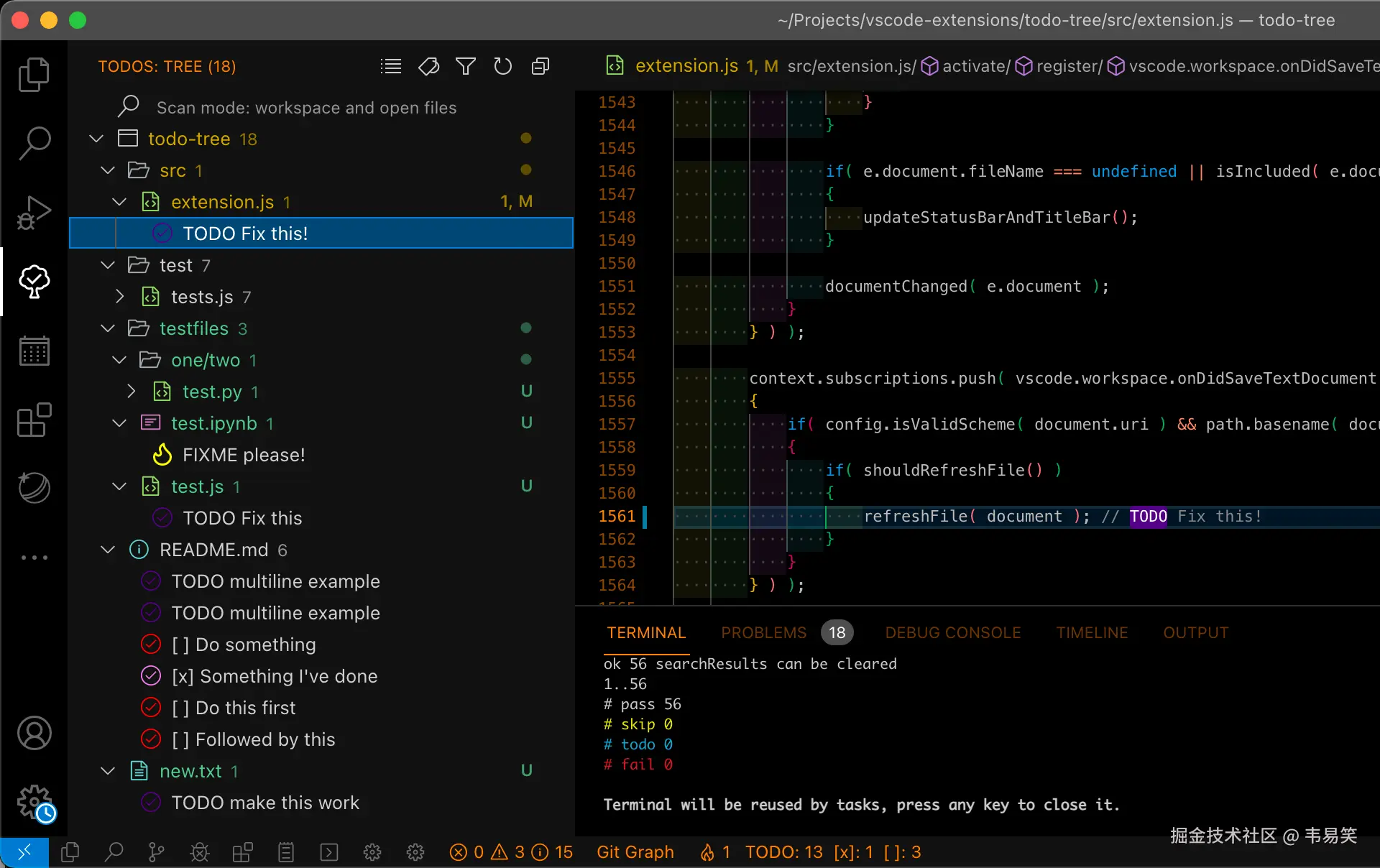Expand the tests.js file node
Image resolution: width=1380 pixels, height=868 pixels.
(120, 297)
